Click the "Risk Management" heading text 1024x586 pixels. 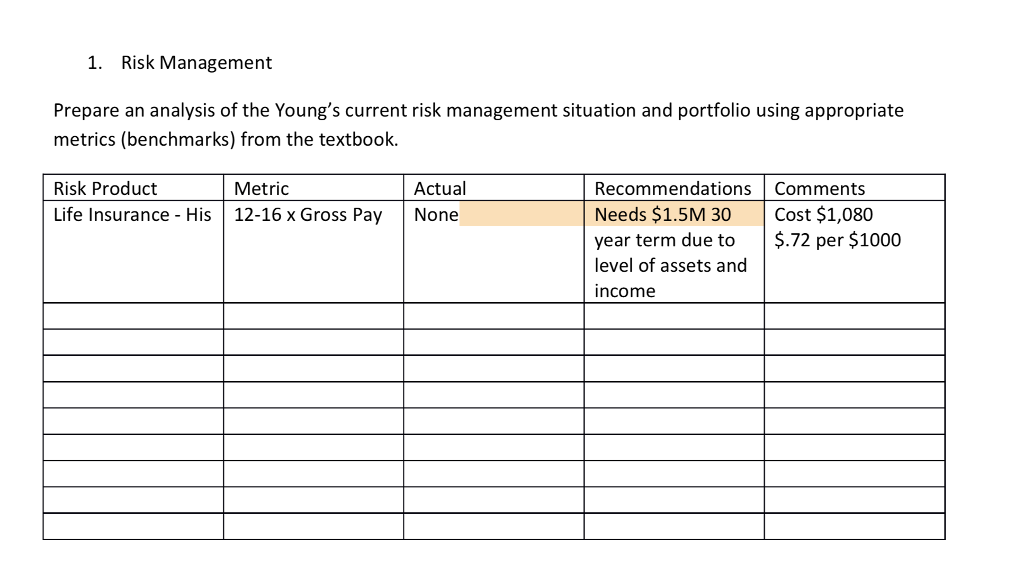[x=196, y=63]
